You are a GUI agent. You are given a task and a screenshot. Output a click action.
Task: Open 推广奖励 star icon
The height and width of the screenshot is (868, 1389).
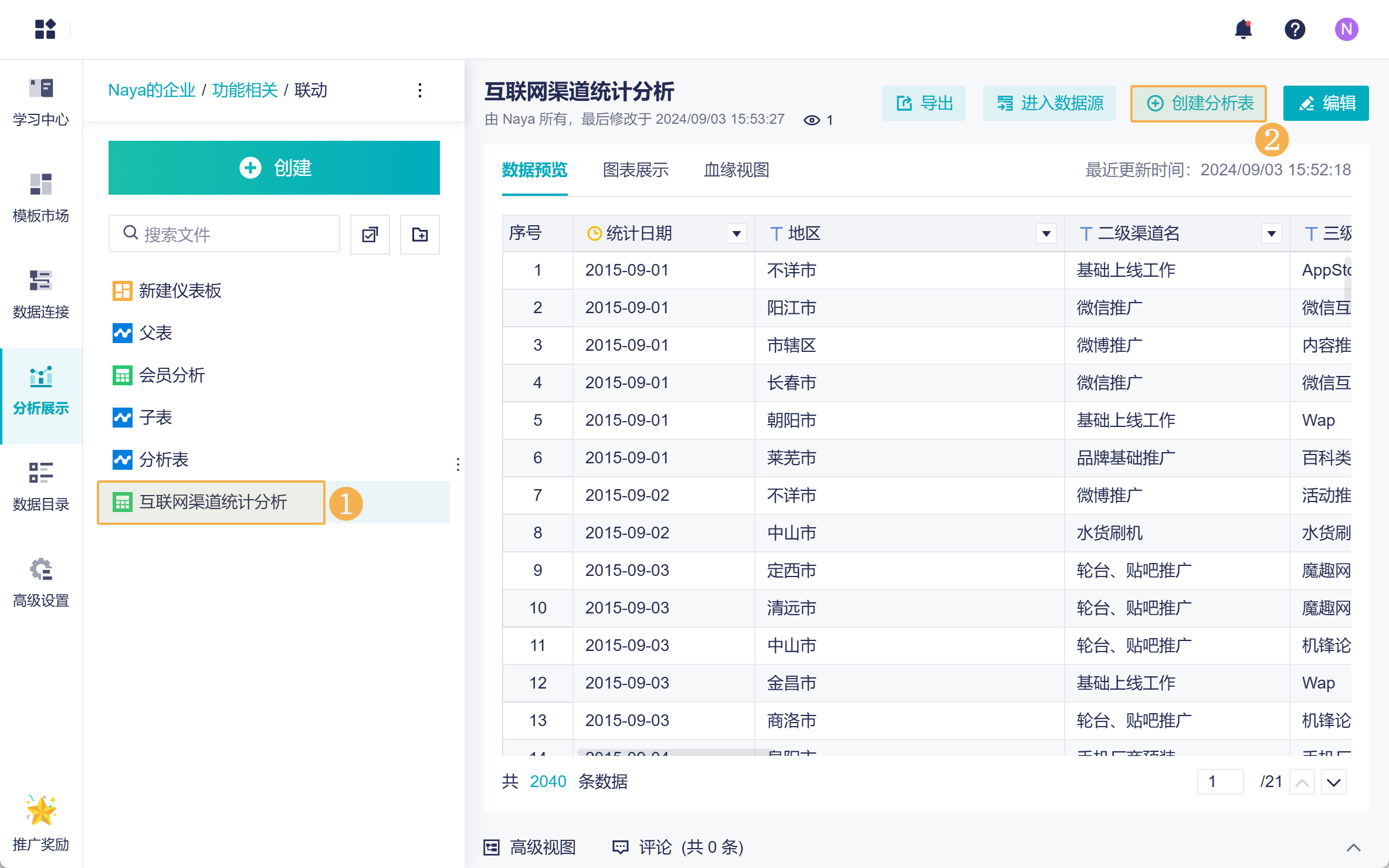pyautogui.click(x=41, y=811)
